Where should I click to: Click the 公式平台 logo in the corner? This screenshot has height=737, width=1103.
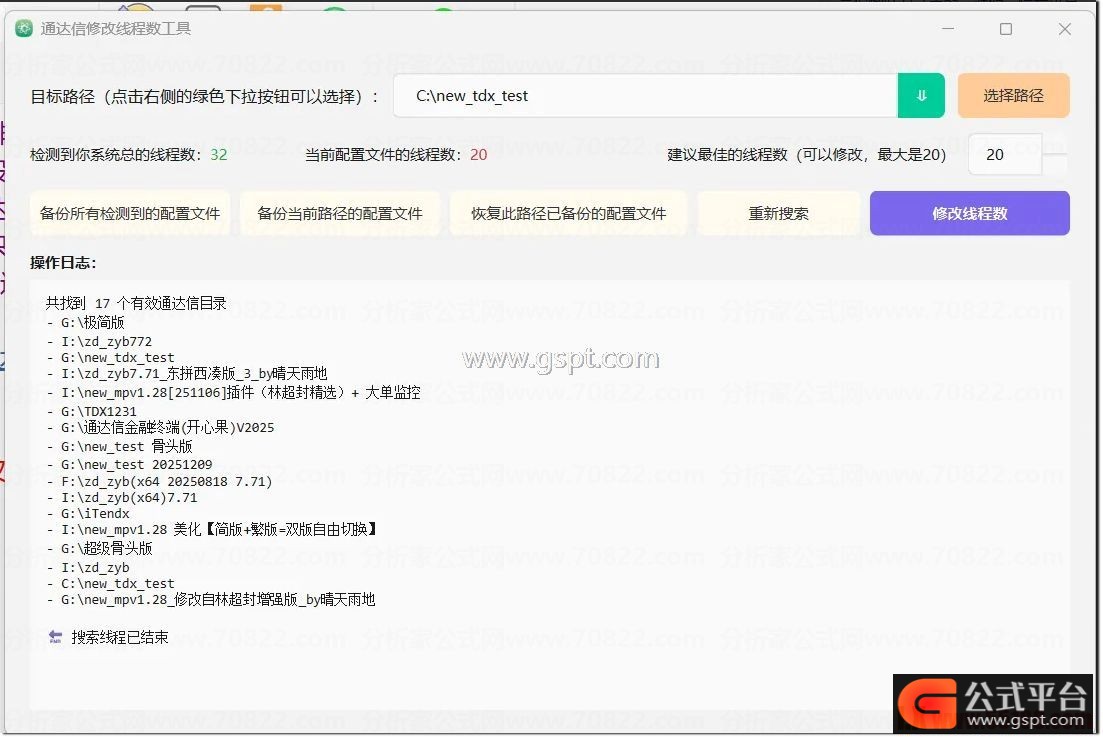coord(994,704)
